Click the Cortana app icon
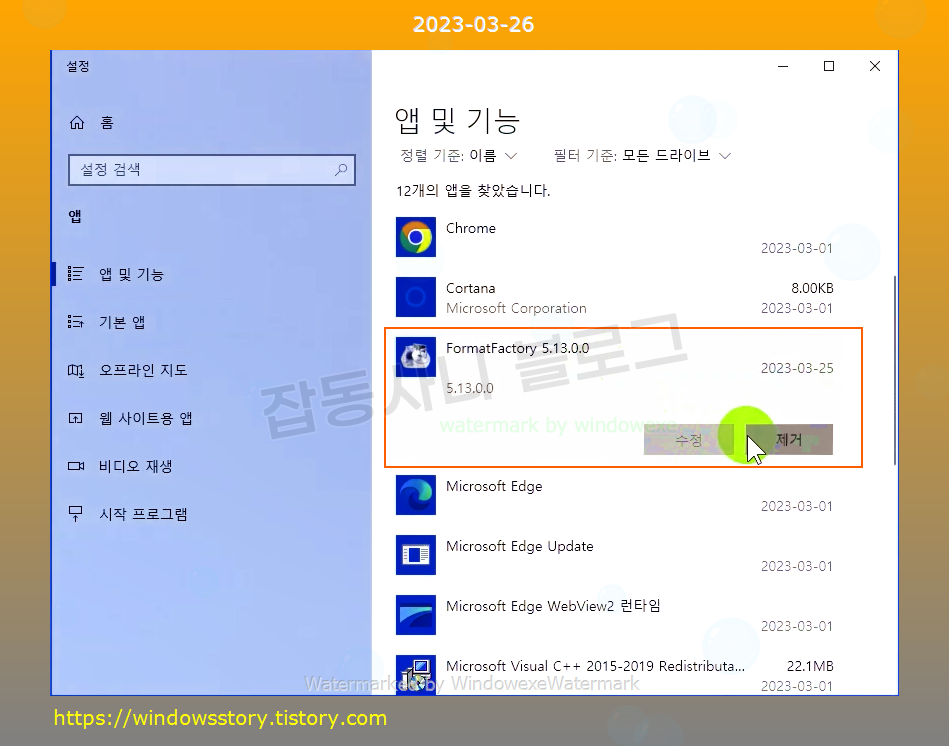The width and height of the screenshot is (949, 746). [x=416, y=297]
